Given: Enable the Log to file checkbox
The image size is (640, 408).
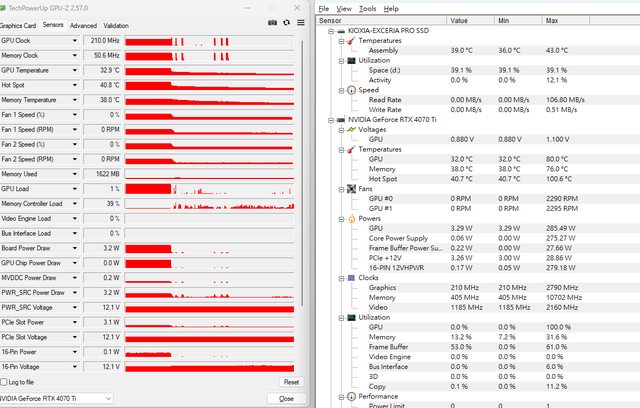Looking at the screenshot, I should [x=6, y=382].
